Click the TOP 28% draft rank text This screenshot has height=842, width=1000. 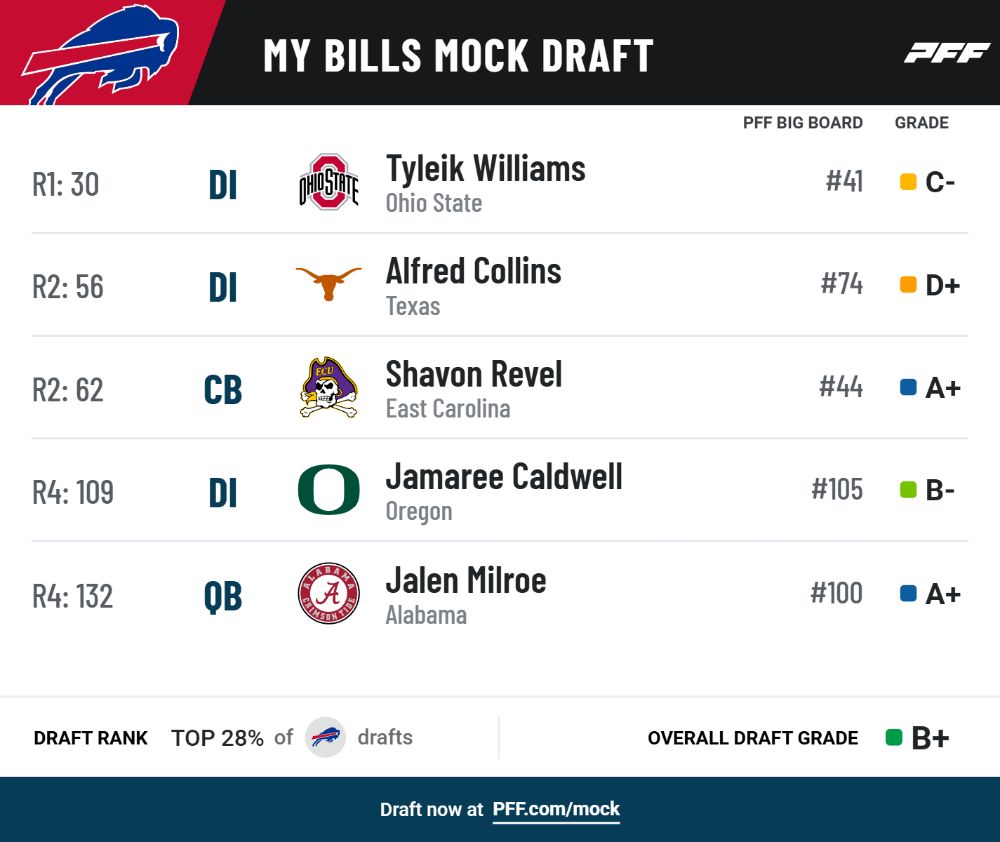[x=217, y=738]
